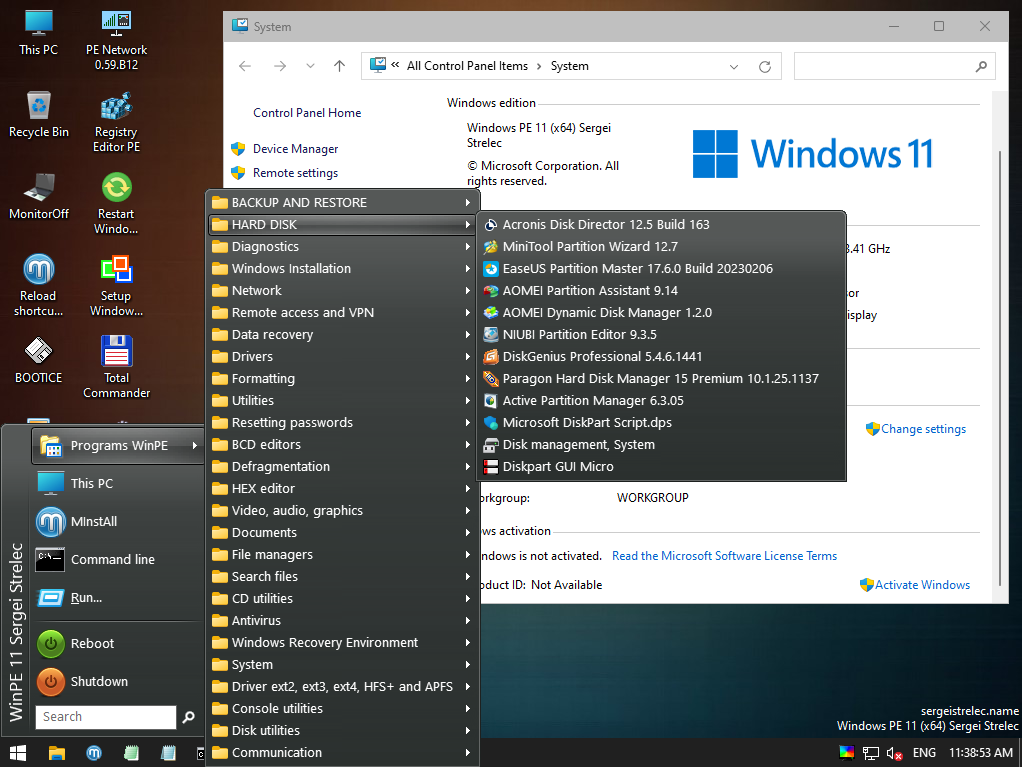Click Activate Windows link
This screenshot has height=767, width=1022.
point(922,585)
